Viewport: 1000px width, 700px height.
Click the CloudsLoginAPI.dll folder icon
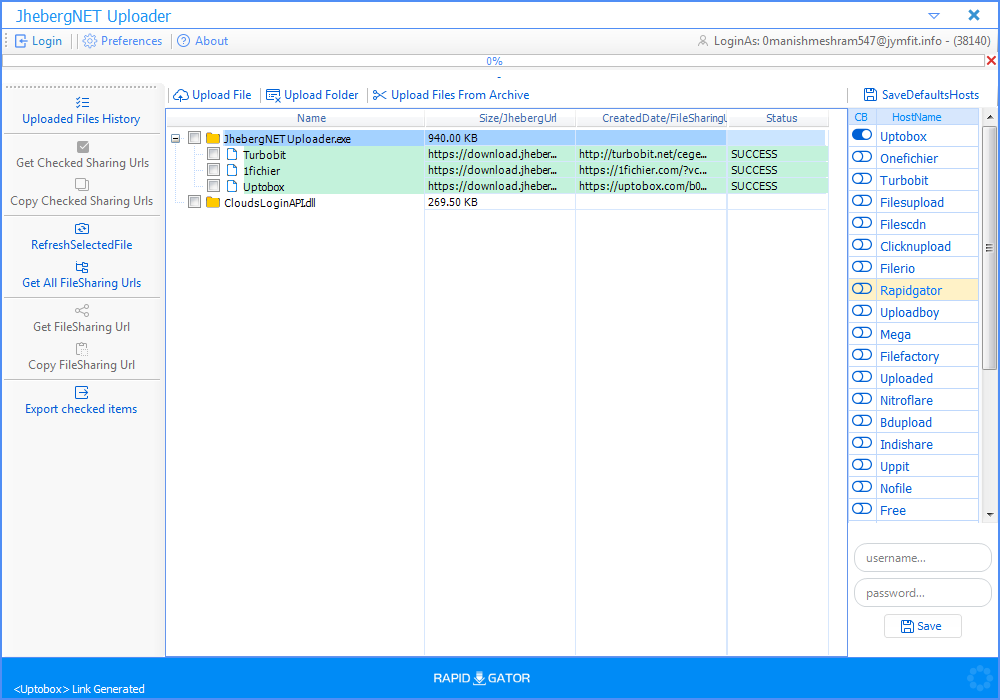pos(213,203)
